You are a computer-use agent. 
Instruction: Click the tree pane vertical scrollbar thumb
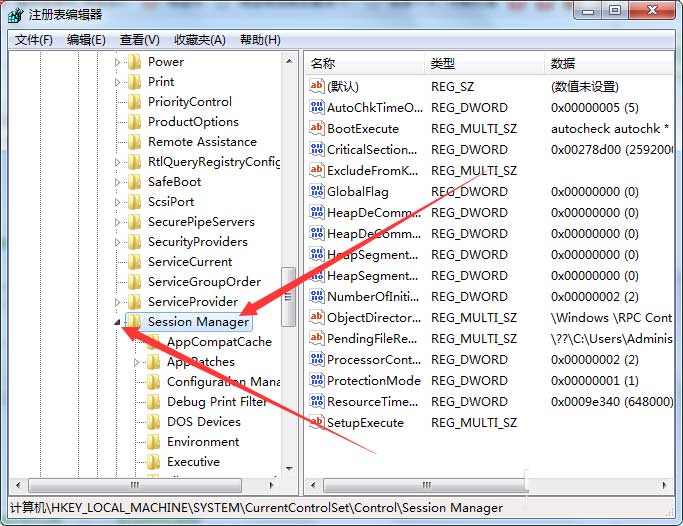click(288, 297)
